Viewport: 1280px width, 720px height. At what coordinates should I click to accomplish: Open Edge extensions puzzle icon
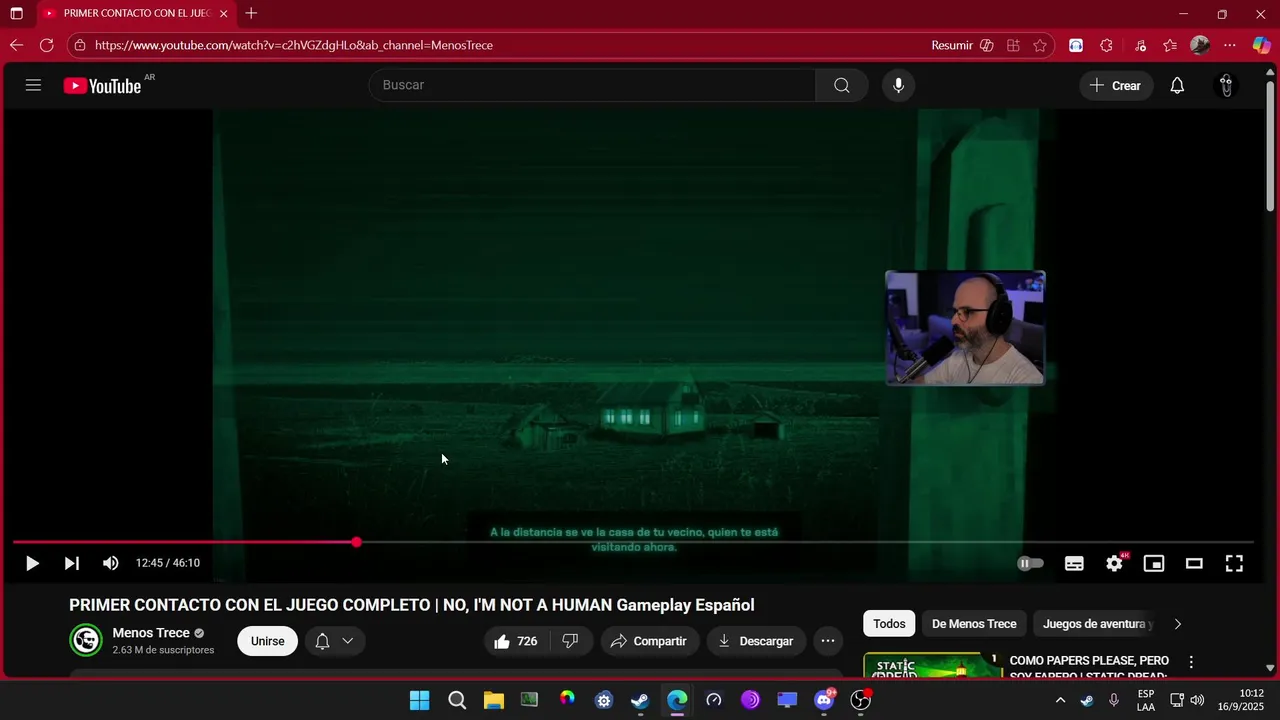pos(1106,45)
